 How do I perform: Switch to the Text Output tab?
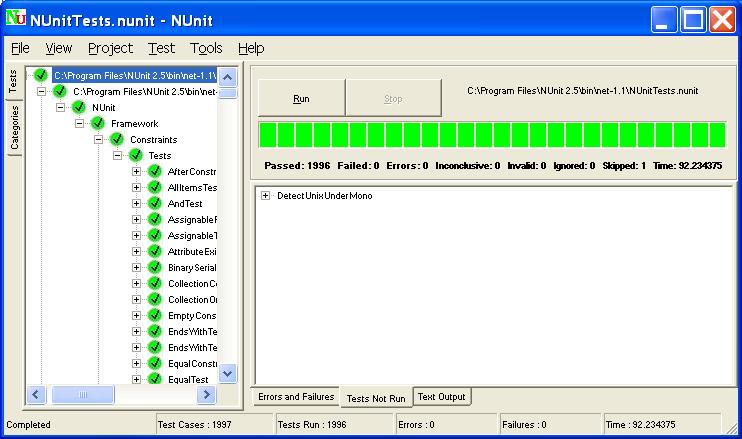click(x=442, y=397)
